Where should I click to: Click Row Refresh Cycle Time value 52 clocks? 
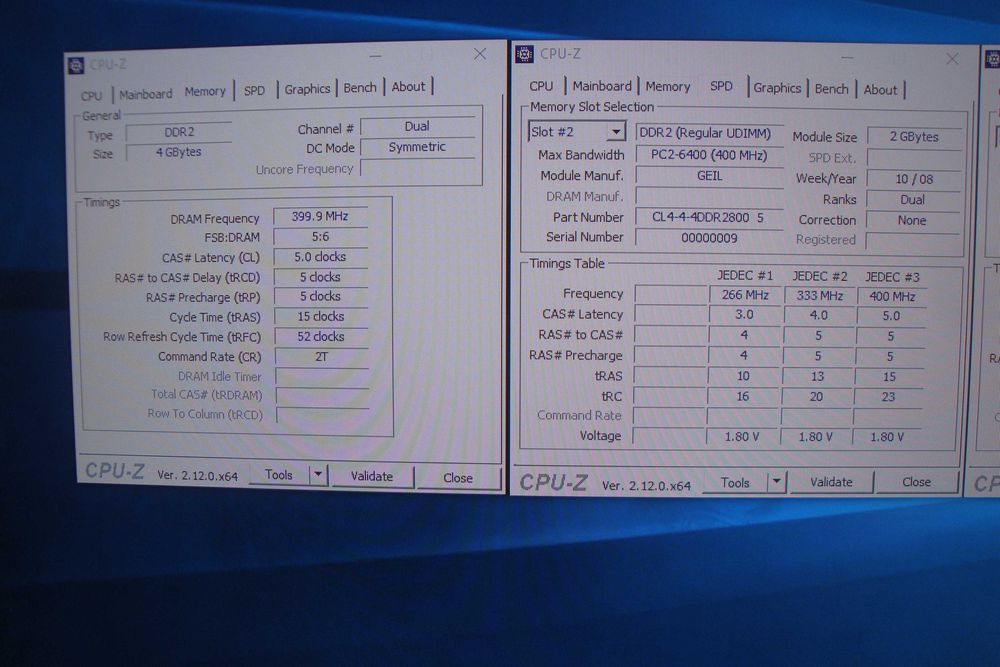[x=321, y=337]
